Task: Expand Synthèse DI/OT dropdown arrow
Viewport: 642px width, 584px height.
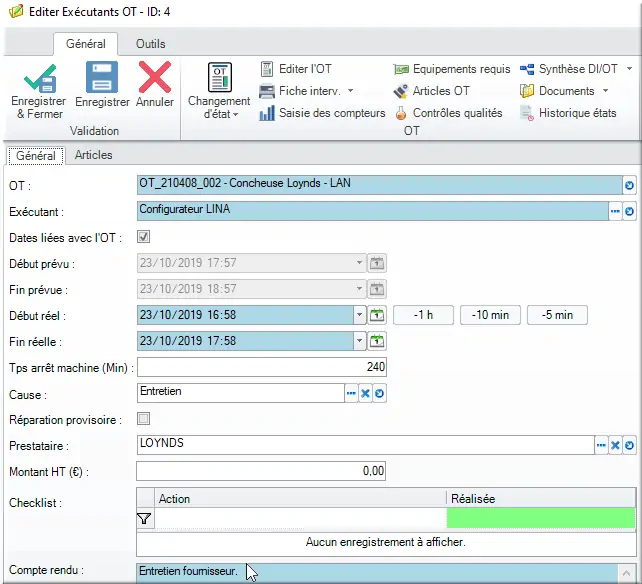Action: pyautogui.click(x=630, y=68)
